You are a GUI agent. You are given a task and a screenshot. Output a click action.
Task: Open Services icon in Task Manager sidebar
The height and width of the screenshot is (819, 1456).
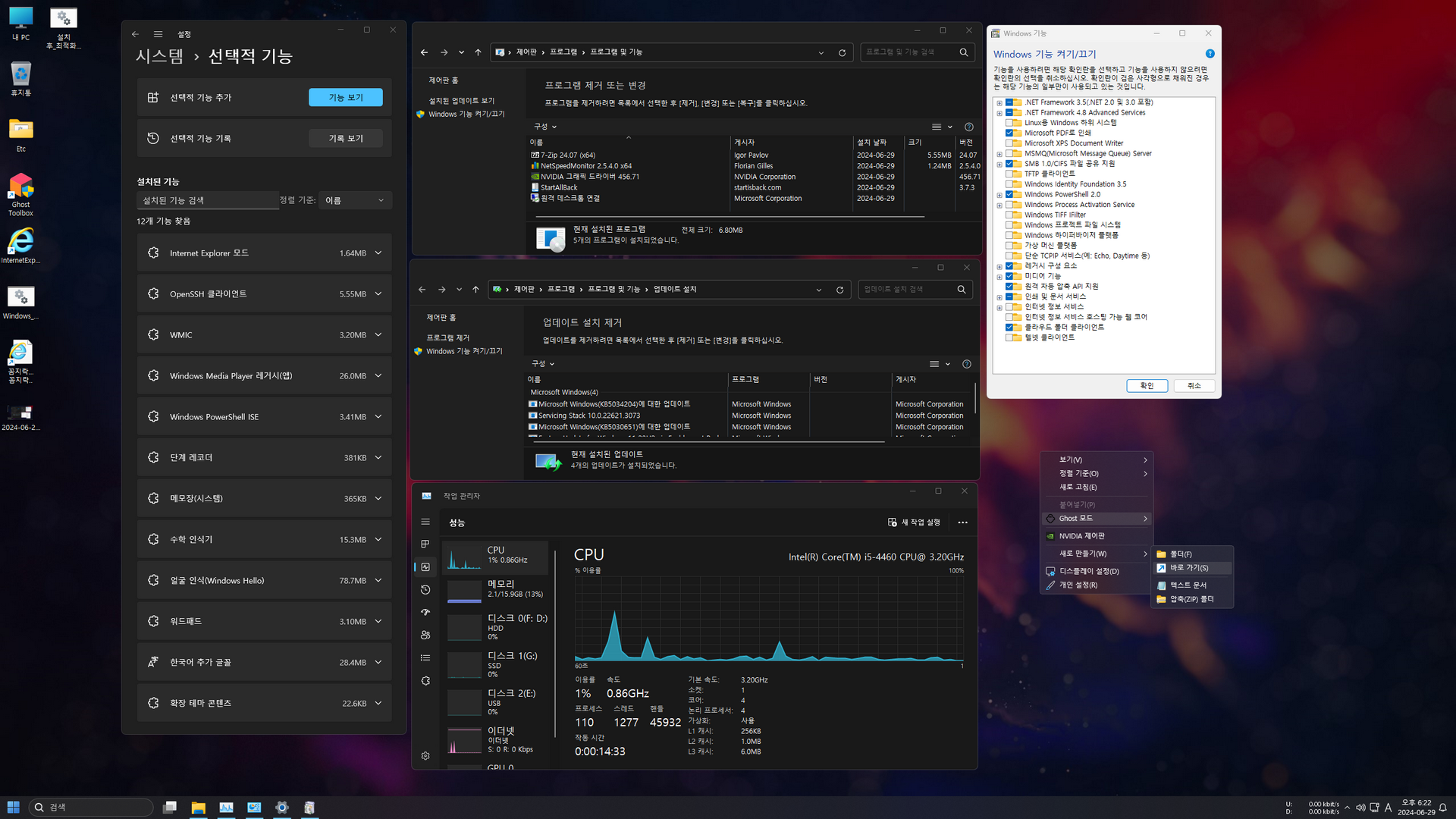click(425, 680)
